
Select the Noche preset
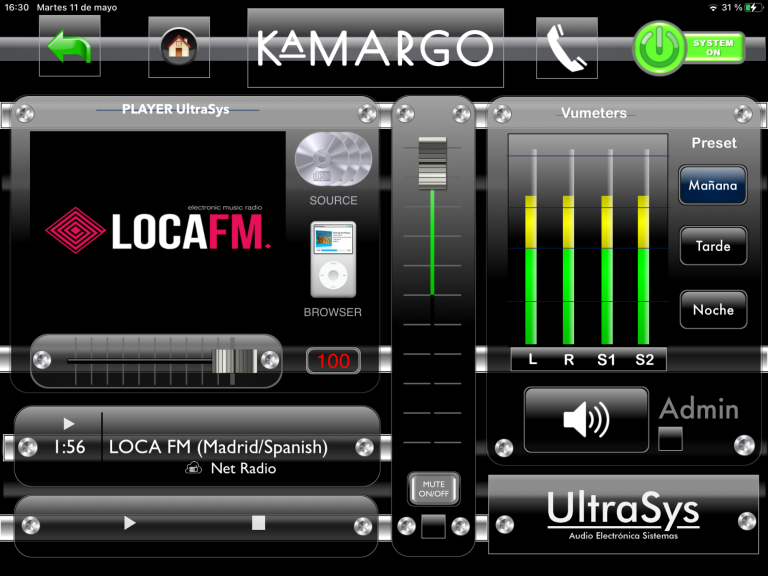click(x=713, y=310)
